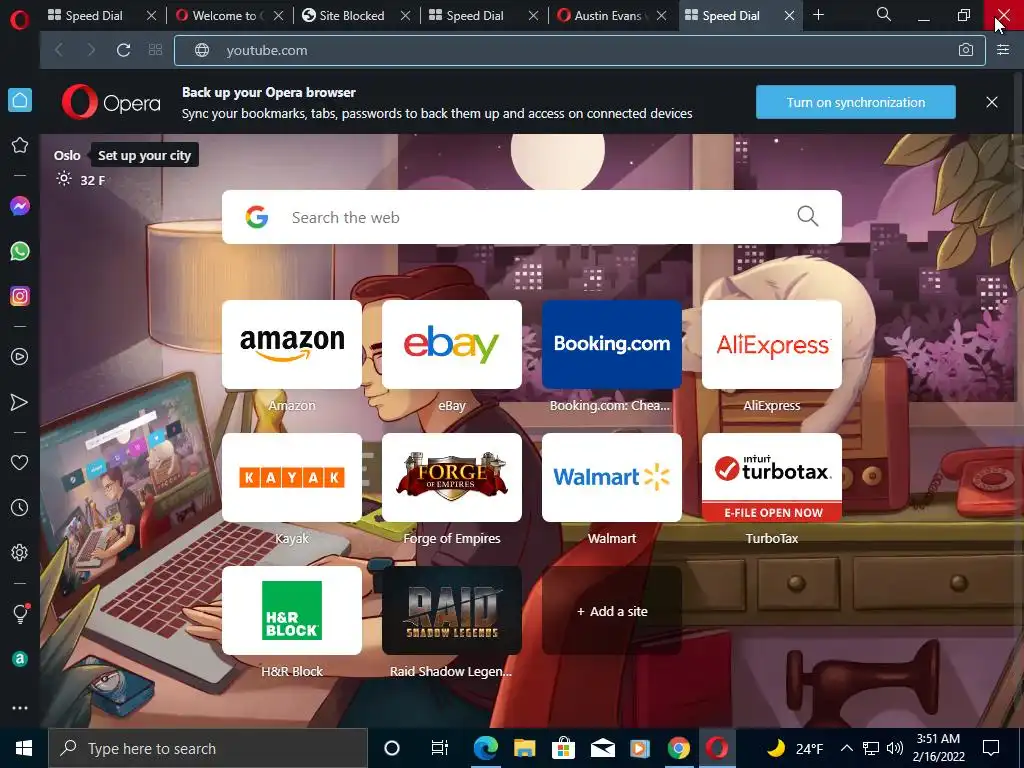1024x768 pixels.
Task: Click the address bar showing youtube.com
Action: (579, 50)
